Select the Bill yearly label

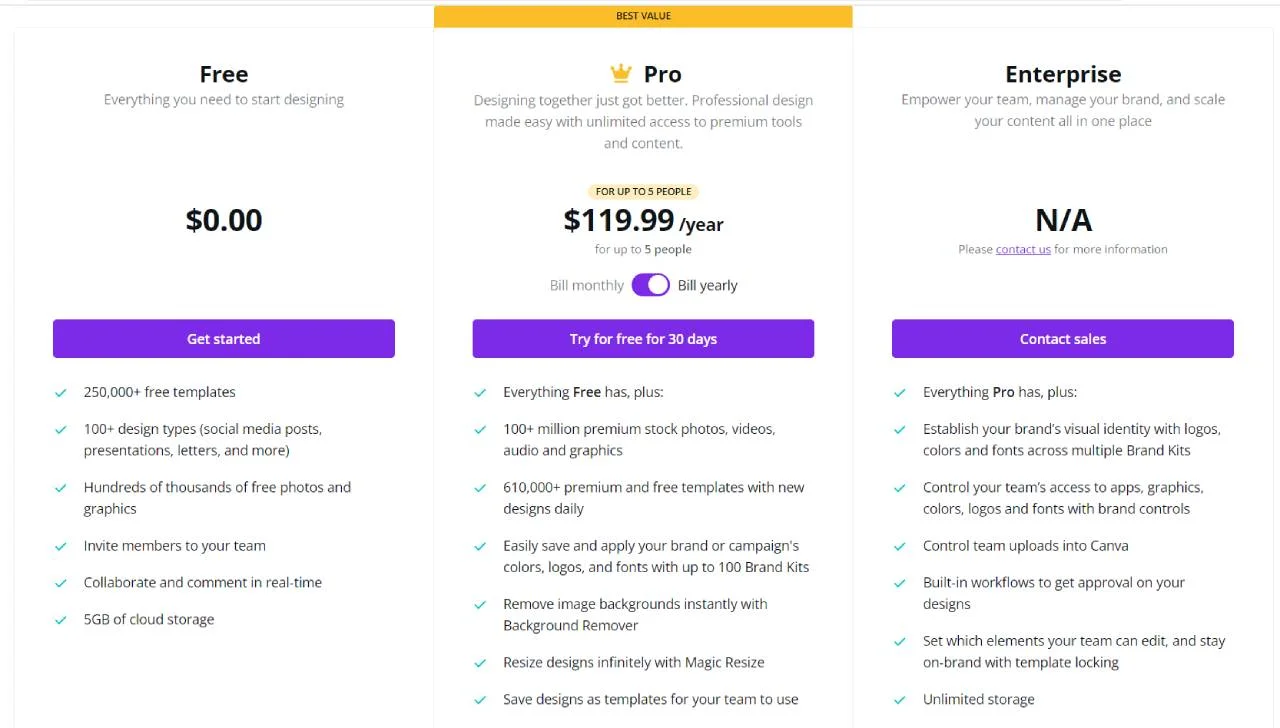(707, 285)
